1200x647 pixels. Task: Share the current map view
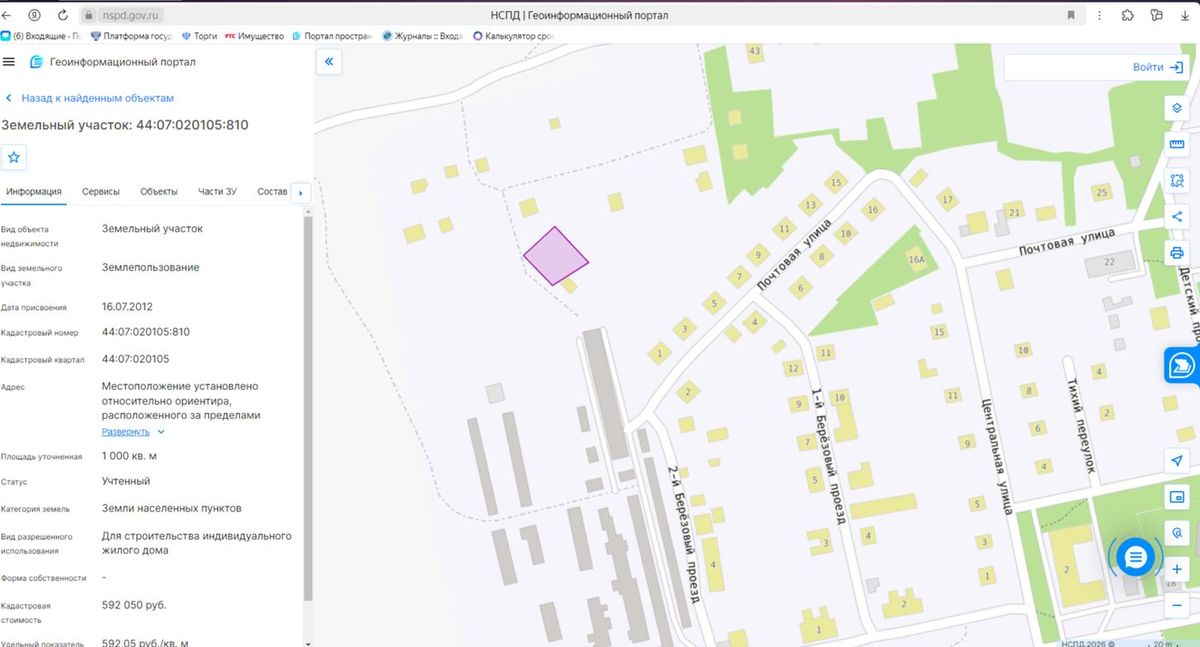point(1177,216)
